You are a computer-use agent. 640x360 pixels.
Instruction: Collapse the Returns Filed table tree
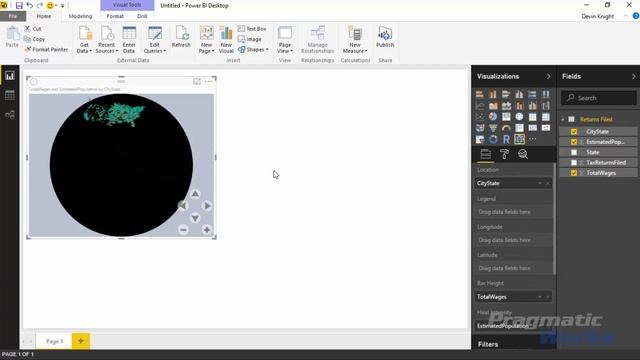tap(563, 120)
